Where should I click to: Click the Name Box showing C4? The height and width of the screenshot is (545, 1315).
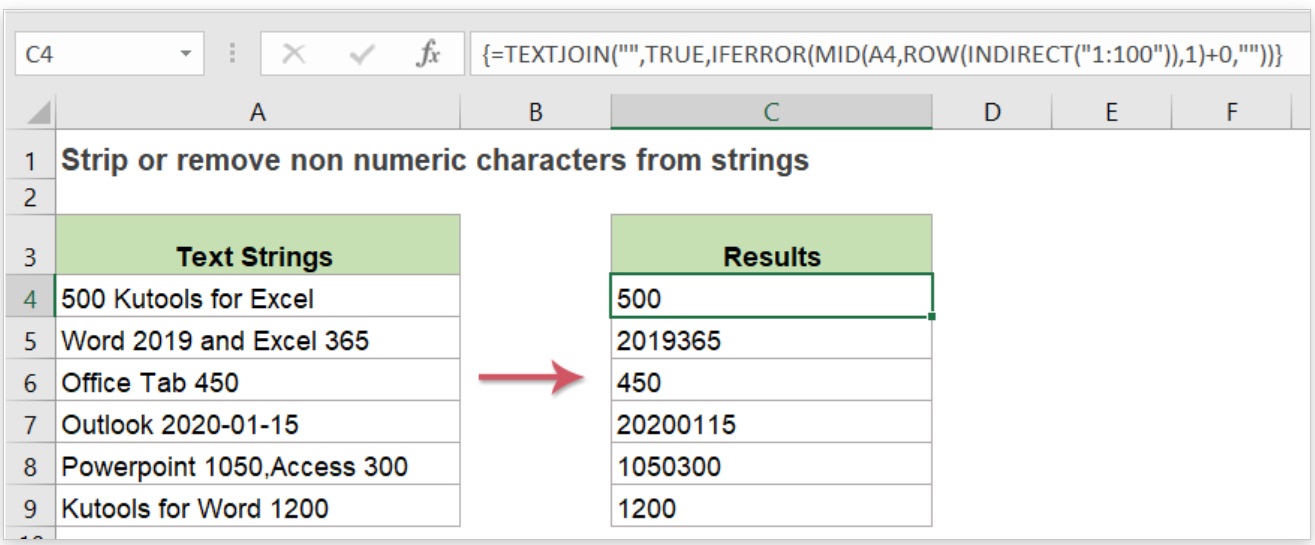[x=110, y=55]
